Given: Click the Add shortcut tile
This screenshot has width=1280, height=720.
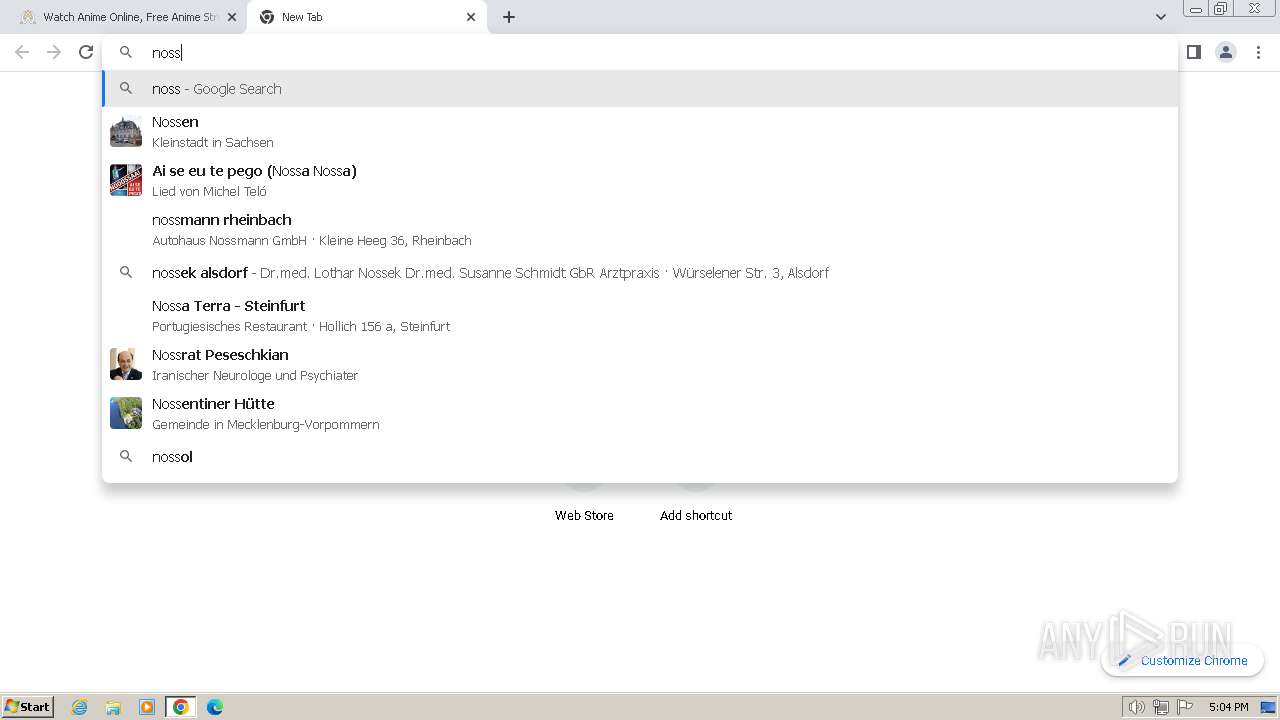Looking at the screenshot, I should pyautogui.click(x=696, y=515).
